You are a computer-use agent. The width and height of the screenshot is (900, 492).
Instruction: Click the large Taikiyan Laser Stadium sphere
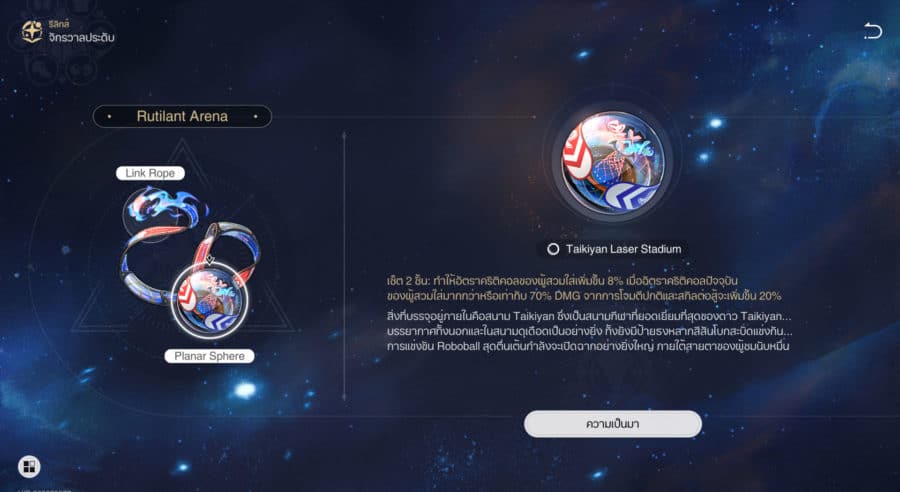click(612, 162)
